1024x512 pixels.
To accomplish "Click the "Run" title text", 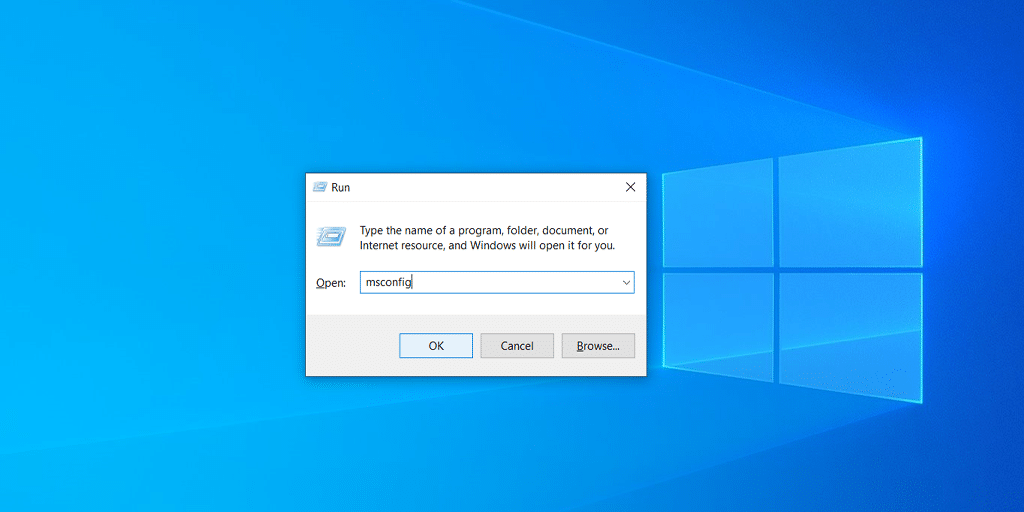I will 341,187.
